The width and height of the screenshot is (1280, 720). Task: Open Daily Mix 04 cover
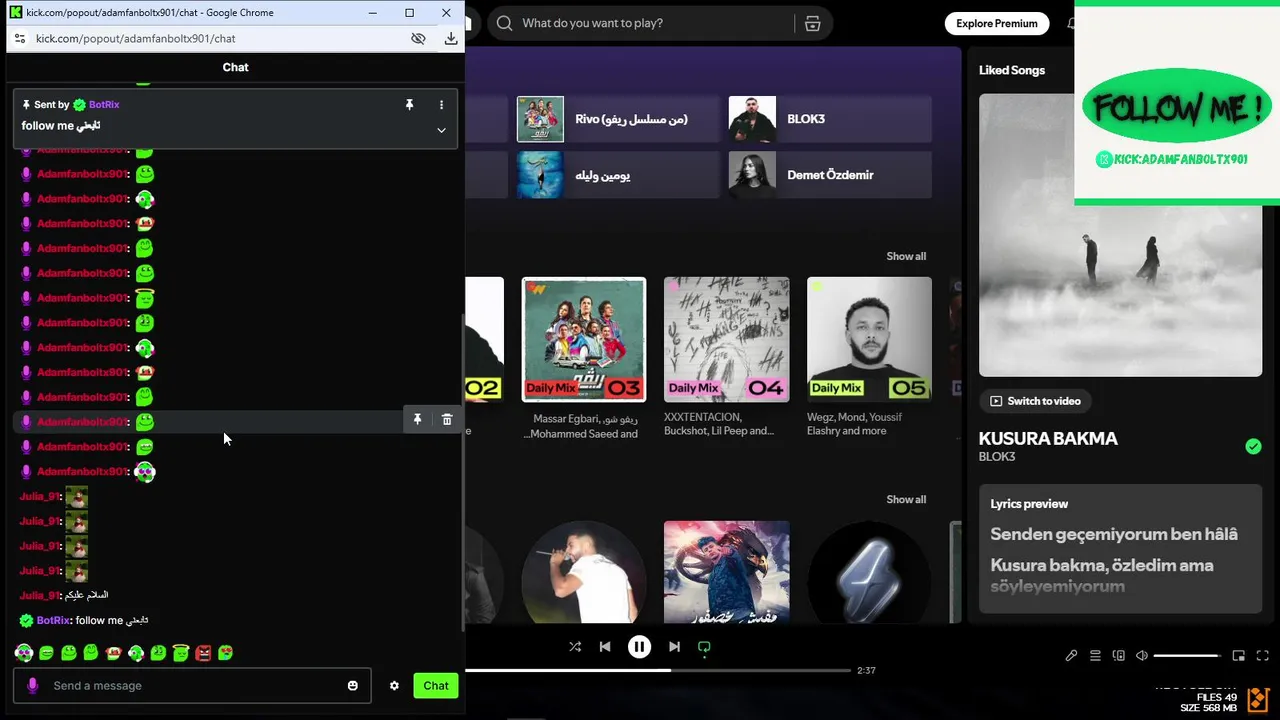point(727,340)
